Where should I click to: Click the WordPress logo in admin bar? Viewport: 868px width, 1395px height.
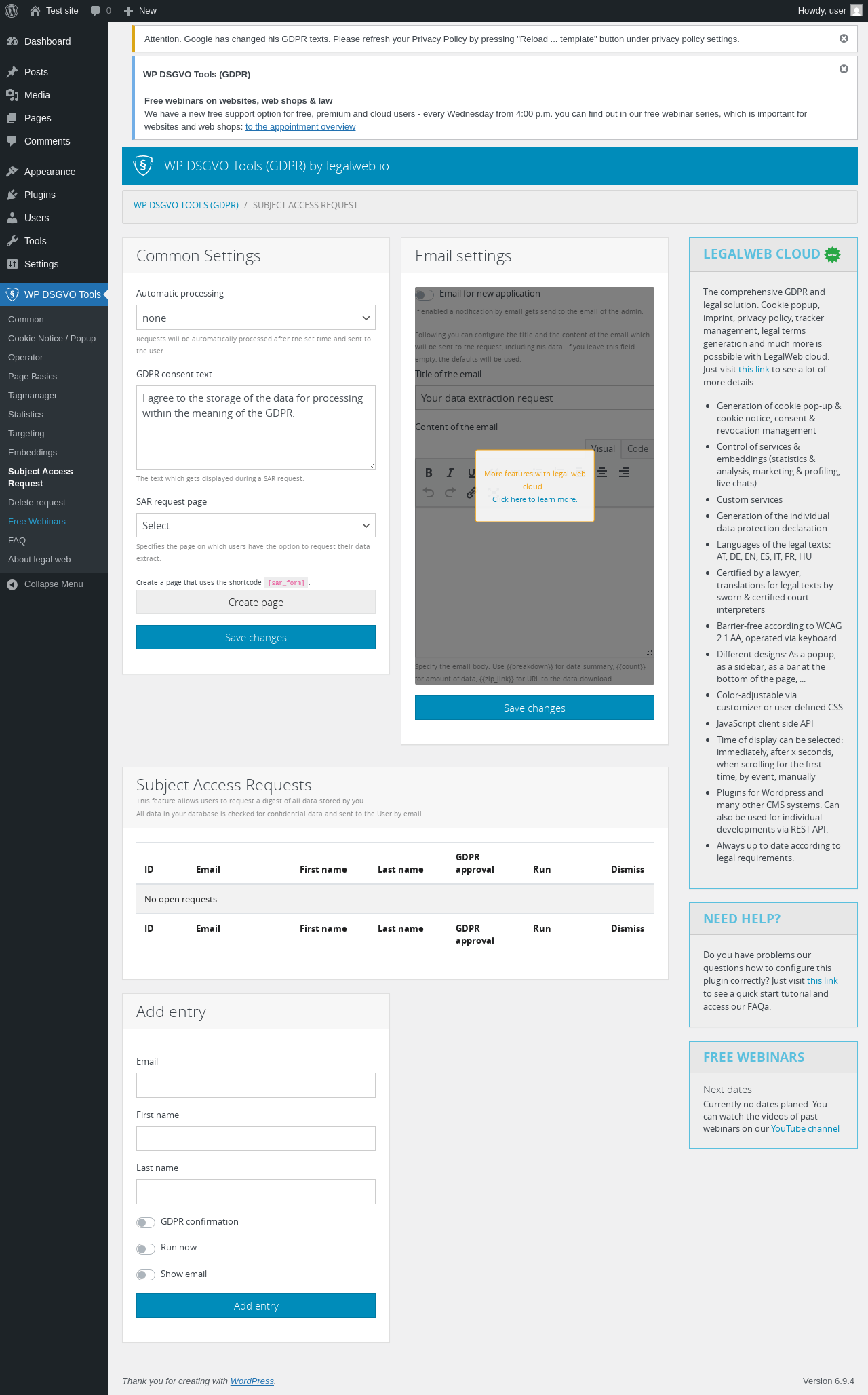point(11,11)
